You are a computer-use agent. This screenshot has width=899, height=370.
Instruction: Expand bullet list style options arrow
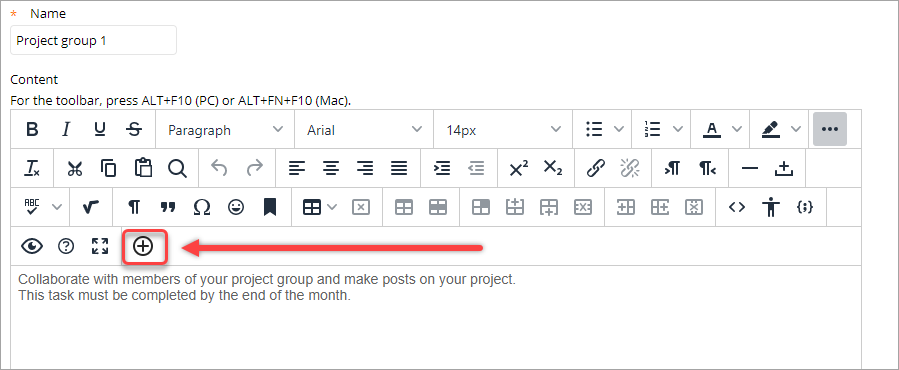[619, 130]
